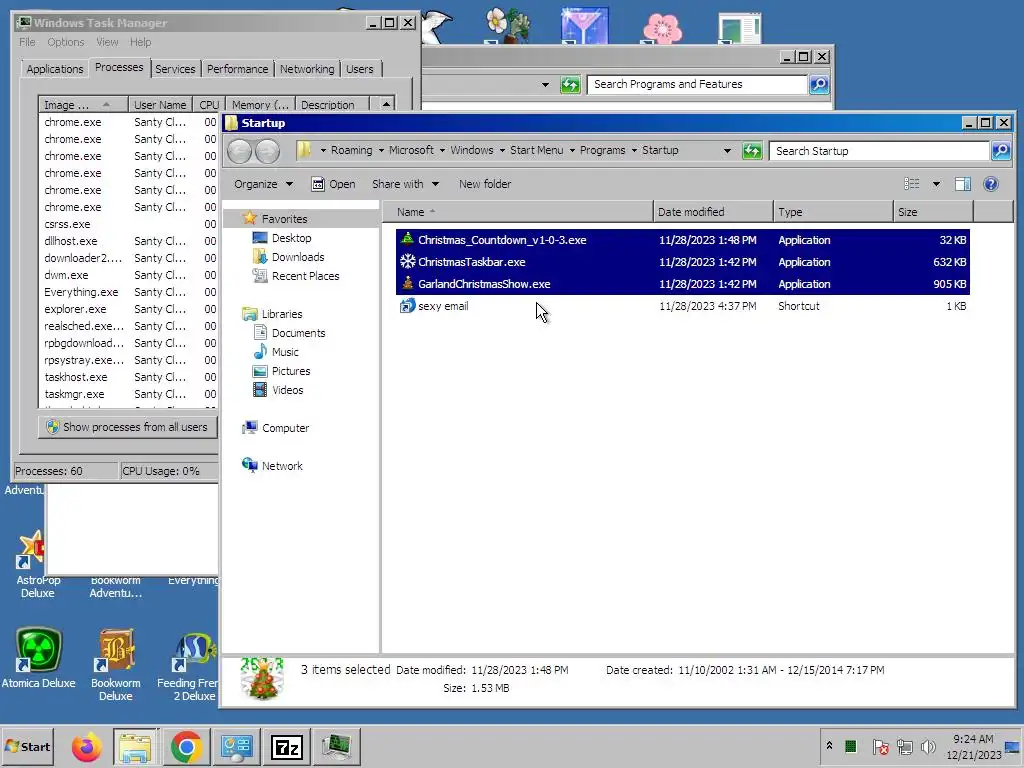The height and width of the screenshot is (768, 1024).
Task: Click the Search Startup input field
Action: 879,151
